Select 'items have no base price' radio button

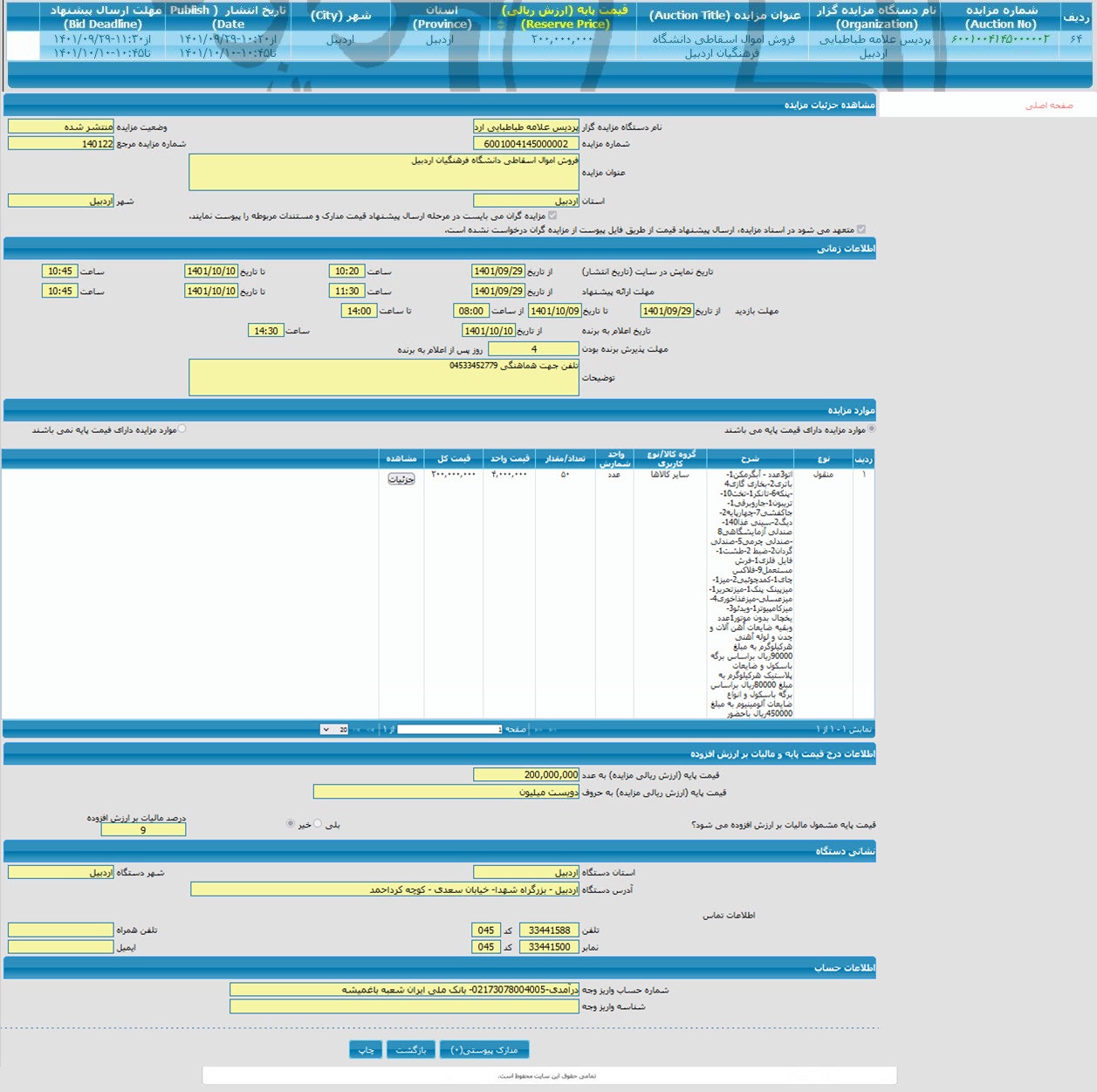pos(182,429)
